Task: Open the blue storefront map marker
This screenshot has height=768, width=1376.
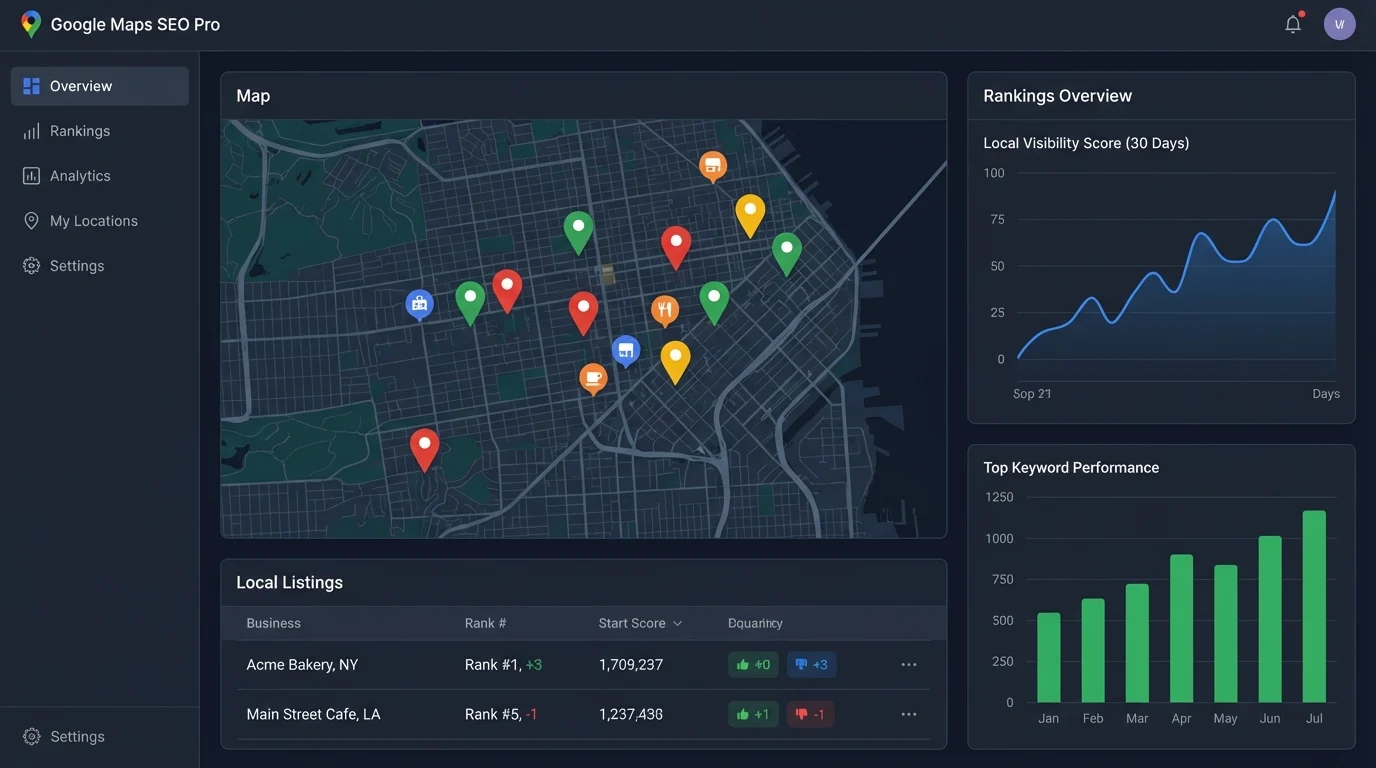Action: click(x=623, y=349)
